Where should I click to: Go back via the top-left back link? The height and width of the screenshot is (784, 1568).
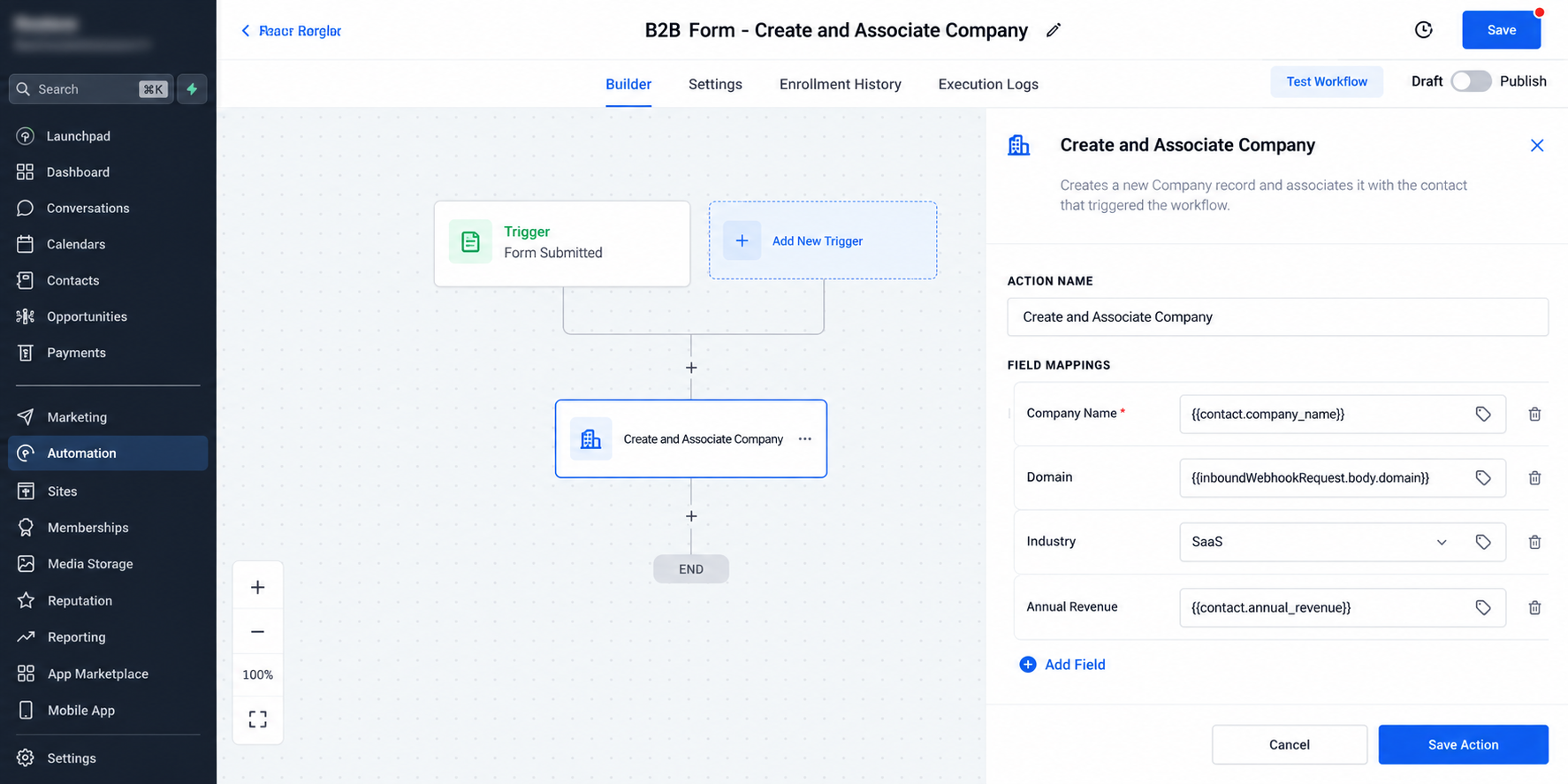291,31
